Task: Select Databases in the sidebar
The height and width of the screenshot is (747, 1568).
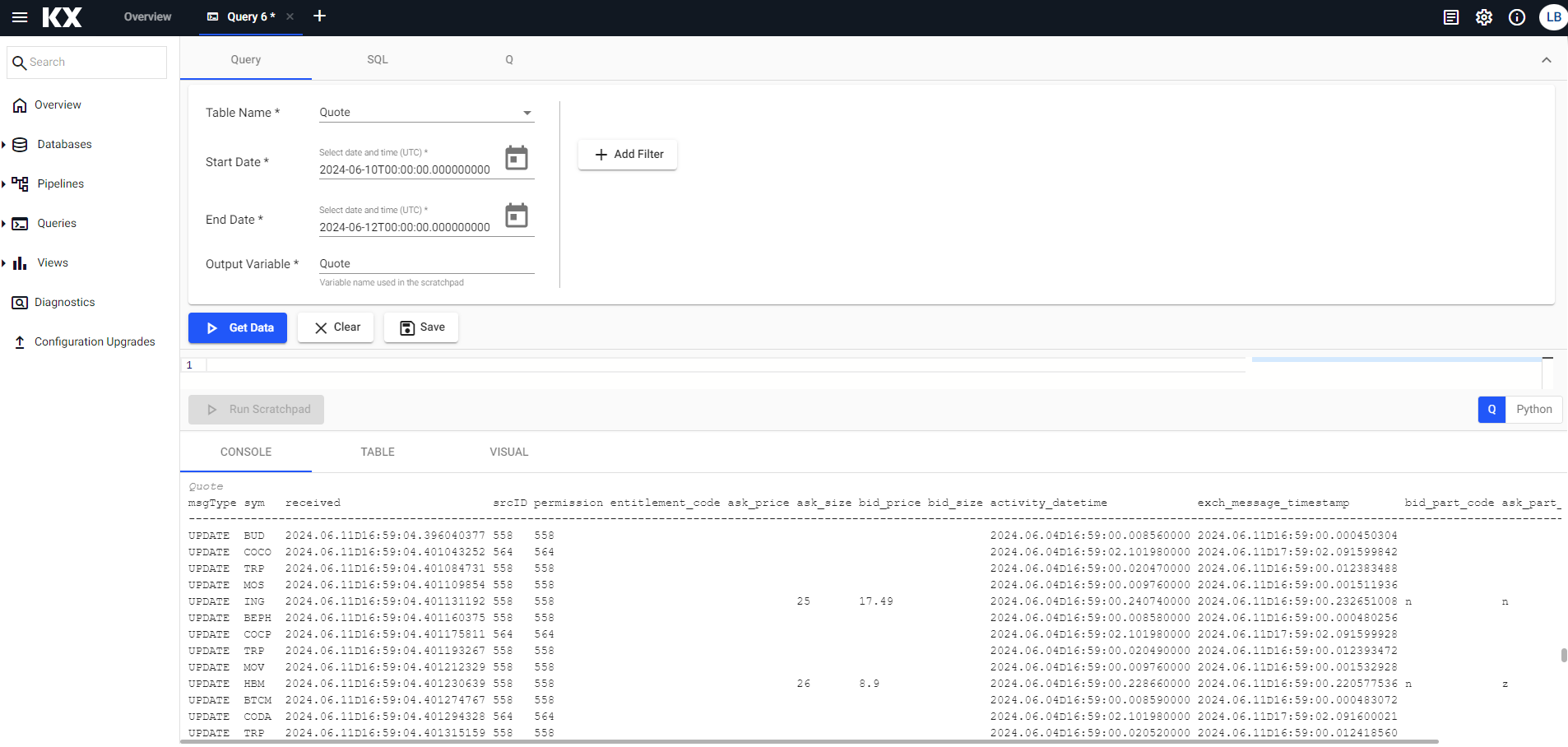Action: click(63, 144)
